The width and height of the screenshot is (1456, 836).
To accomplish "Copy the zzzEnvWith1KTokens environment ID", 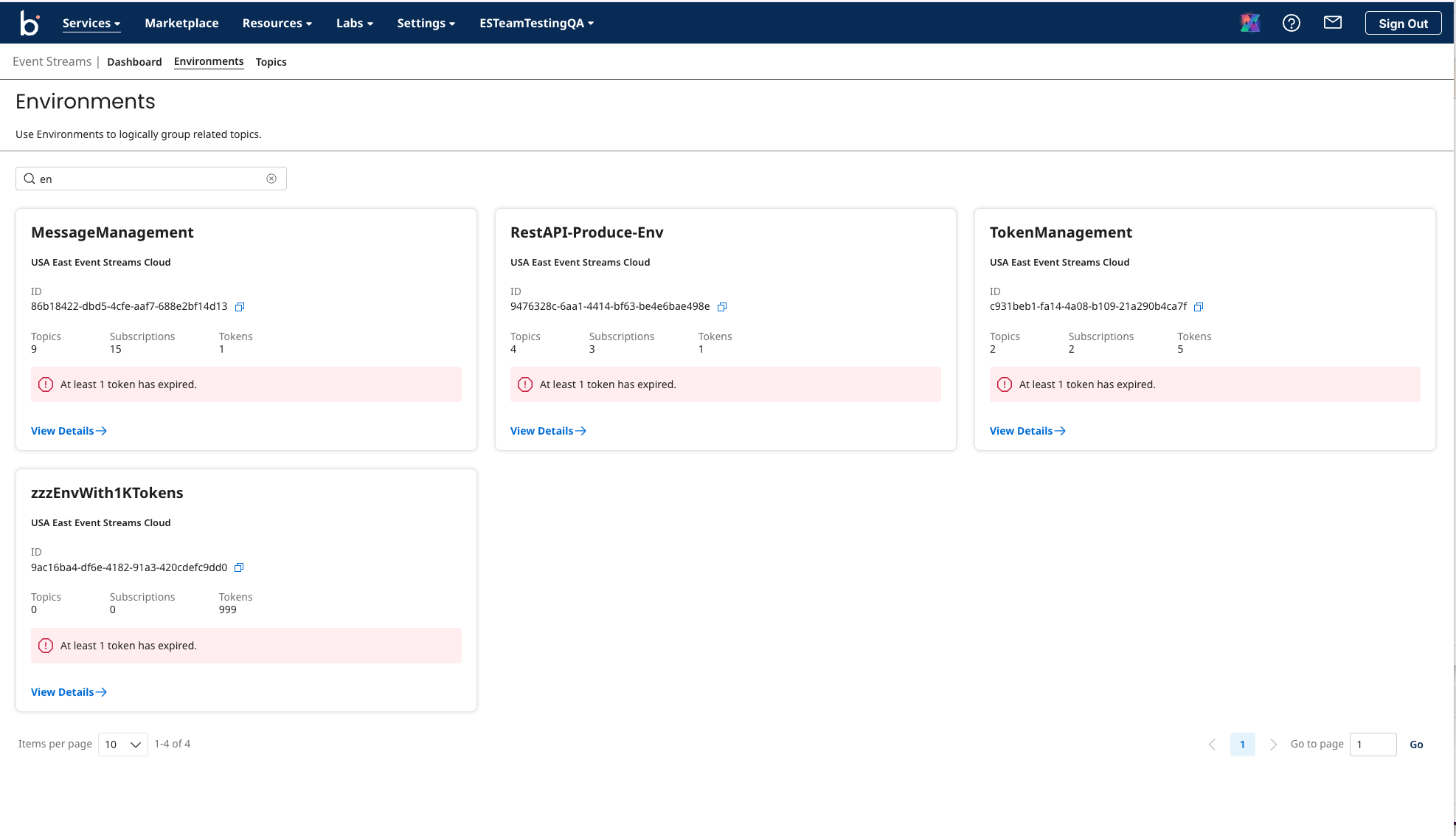I will [239, 567].
